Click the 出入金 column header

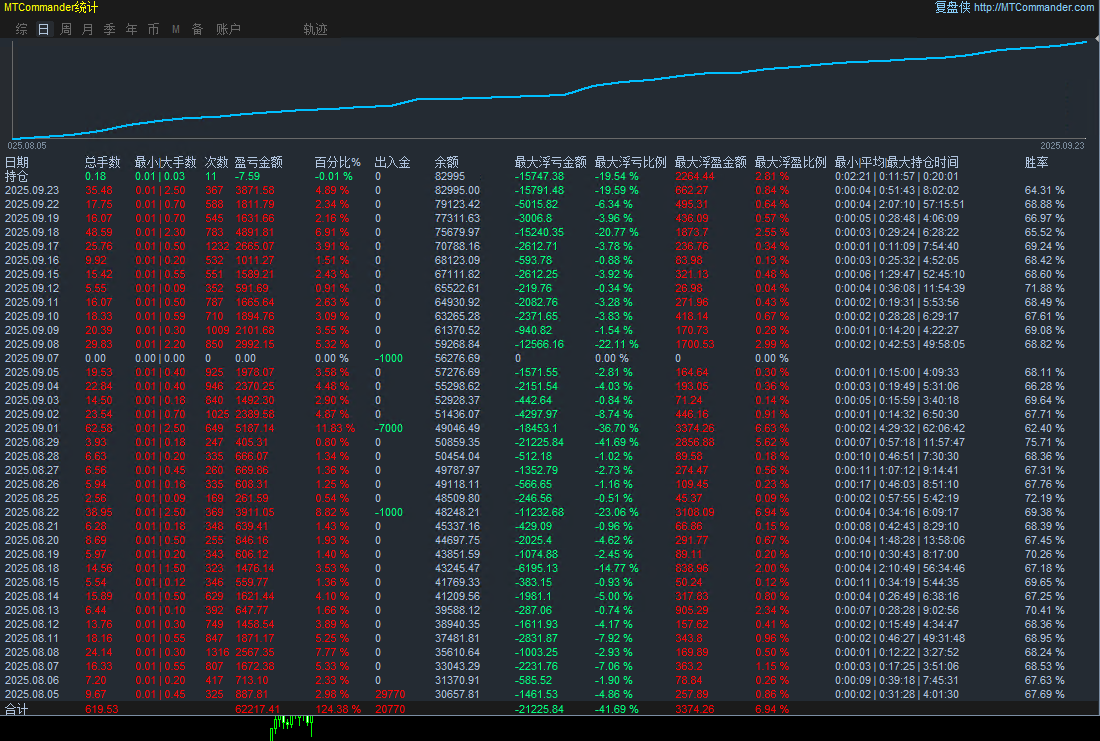[393, 162]
